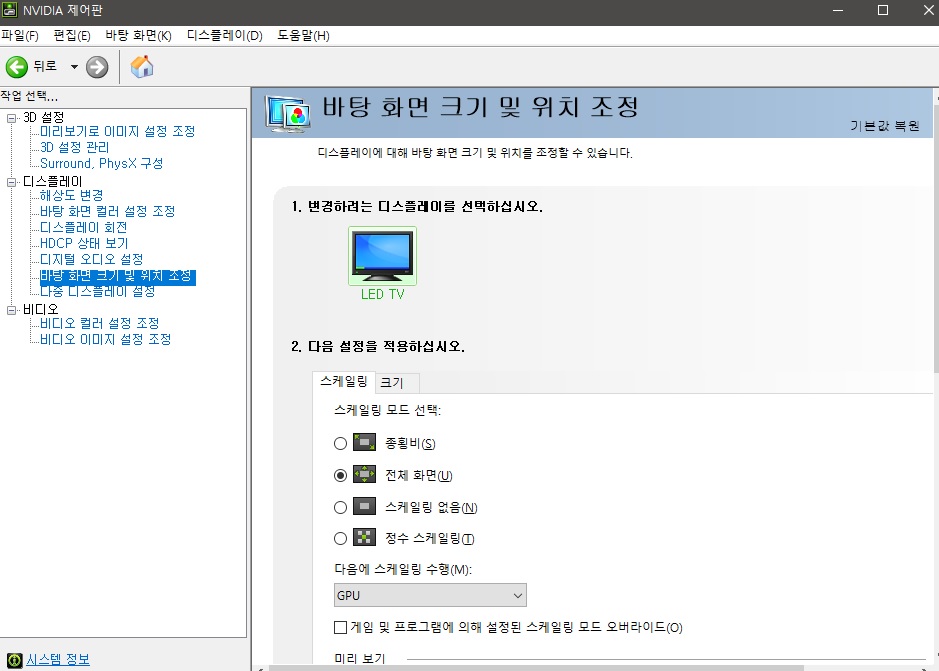Viewport: 939px width, 671px height.
Task: Click the Forward arrow icon in toolbar
Action: (97, 67)
